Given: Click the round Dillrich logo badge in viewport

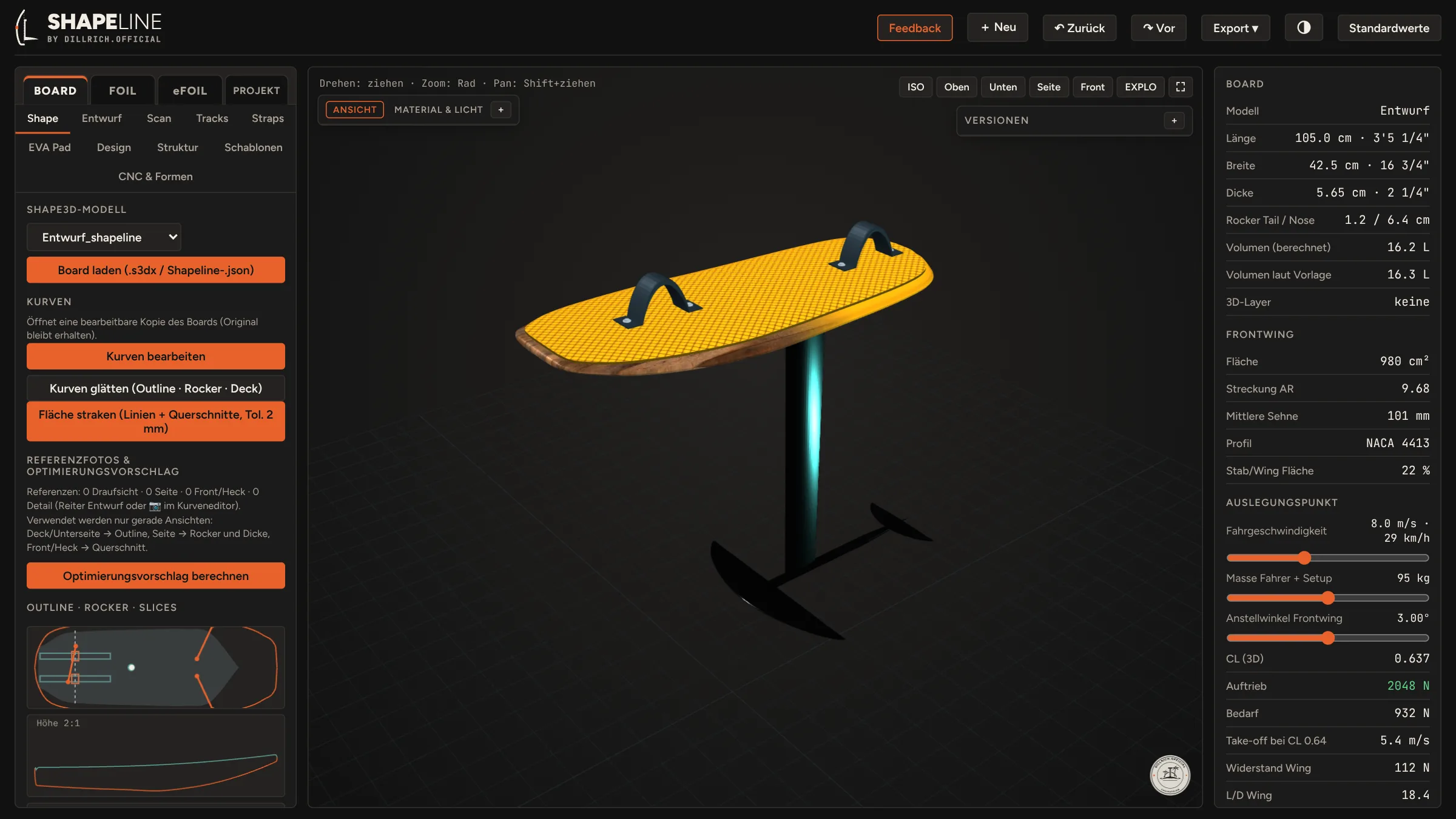Looking at the screenshot, I should tap(1170, 775).
